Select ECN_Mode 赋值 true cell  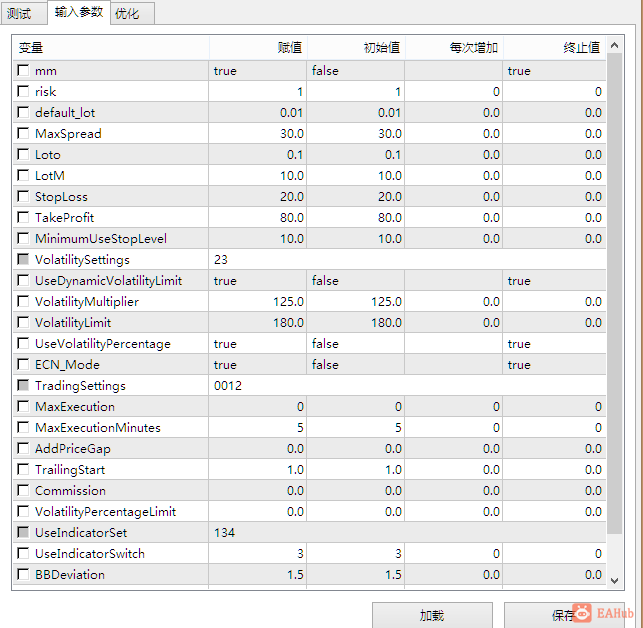tap(258, 365)
